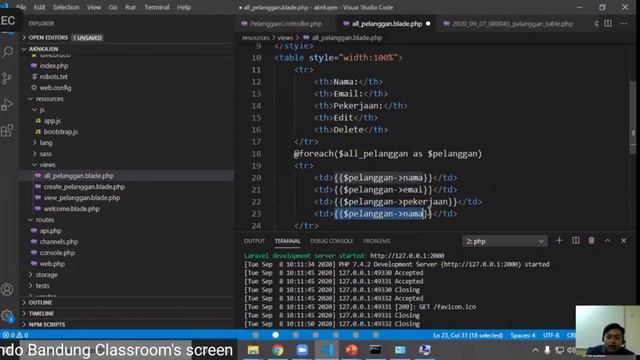
Task: Collapse the routes folder
Action: click(x=45, y=220)
